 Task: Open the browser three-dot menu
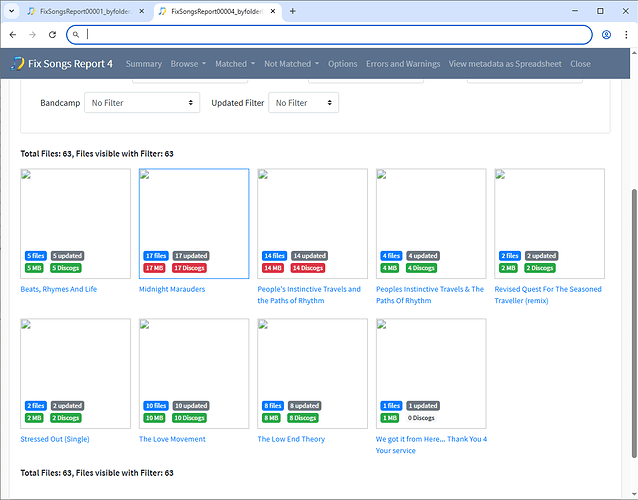pyautogui.click(x=626, y=35)
